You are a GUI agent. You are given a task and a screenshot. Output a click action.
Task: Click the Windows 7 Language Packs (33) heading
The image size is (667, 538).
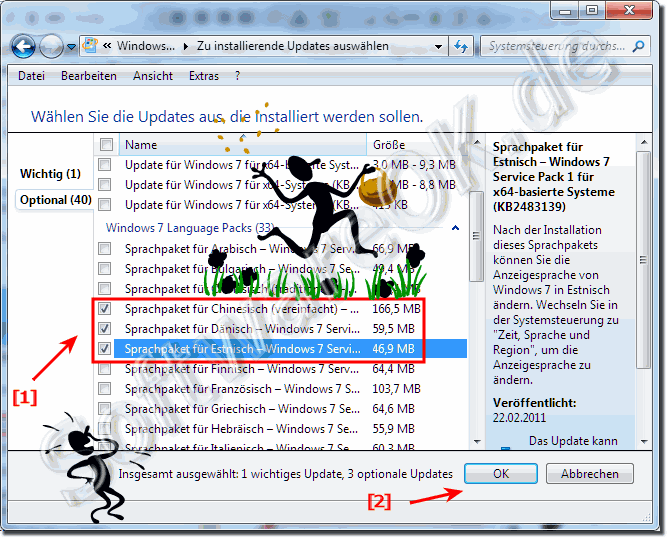[190, 228]
